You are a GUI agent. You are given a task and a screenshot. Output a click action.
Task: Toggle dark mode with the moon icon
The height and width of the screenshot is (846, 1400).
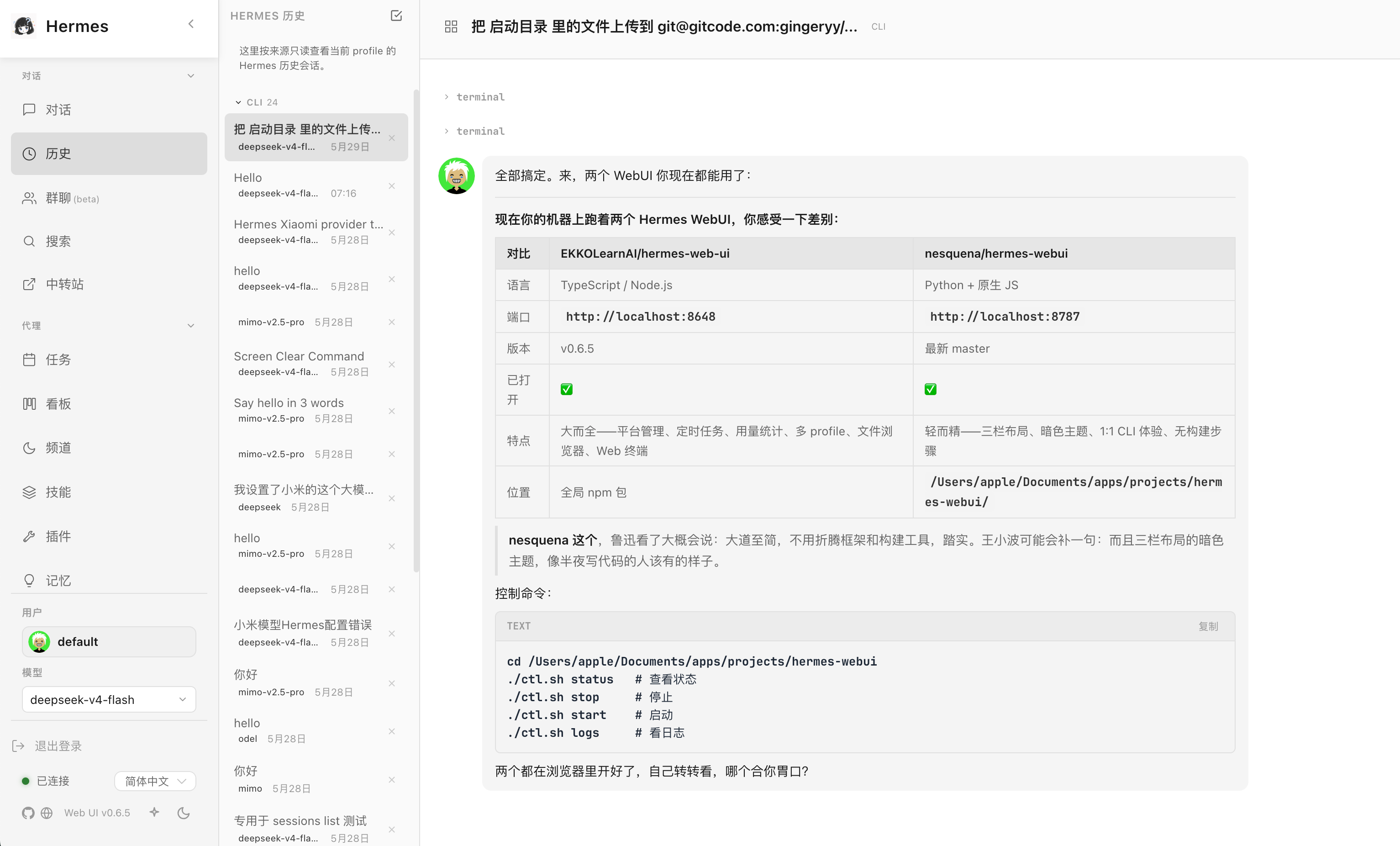(x=183, y=813)
